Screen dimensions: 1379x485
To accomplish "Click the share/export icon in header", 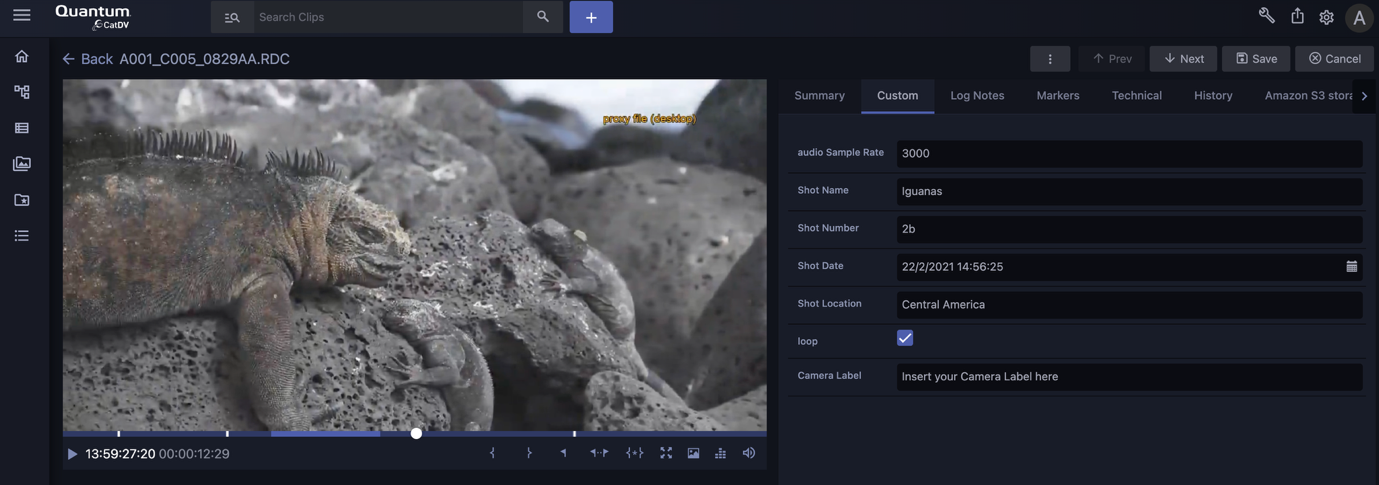I will 1297,16.
